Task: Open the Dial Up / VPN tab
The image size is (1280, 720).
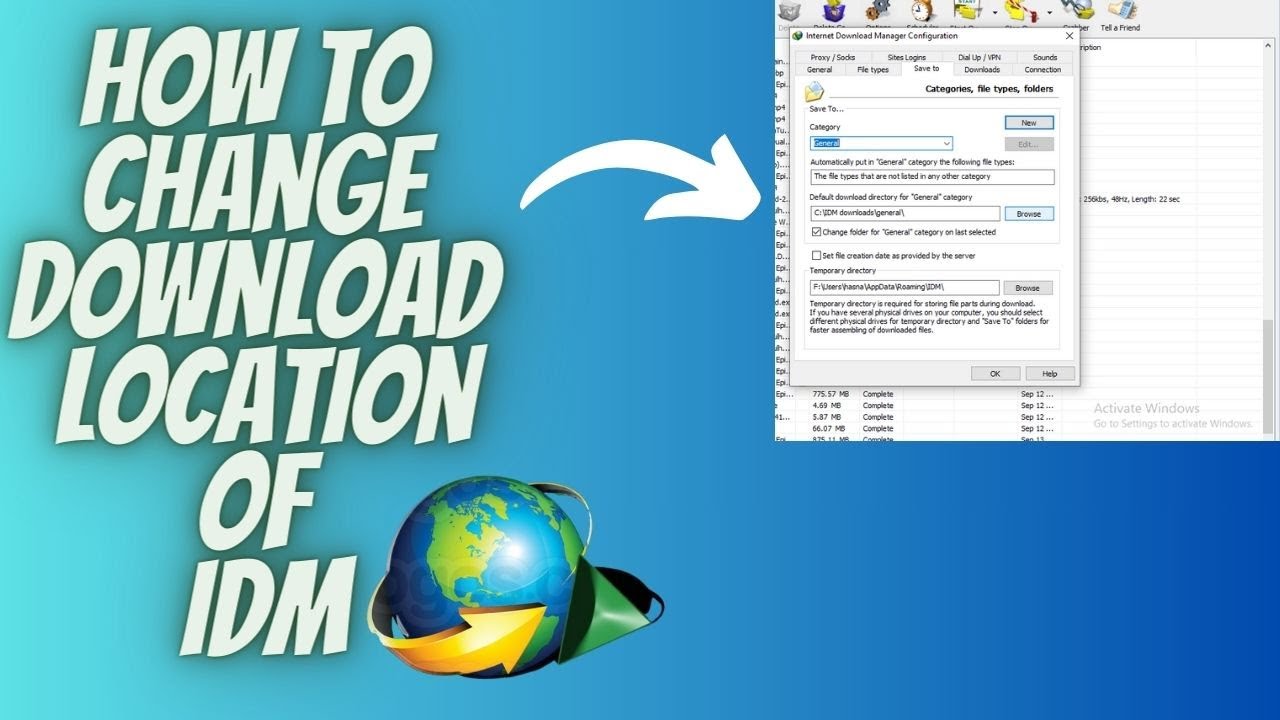Action: point(979,58)
